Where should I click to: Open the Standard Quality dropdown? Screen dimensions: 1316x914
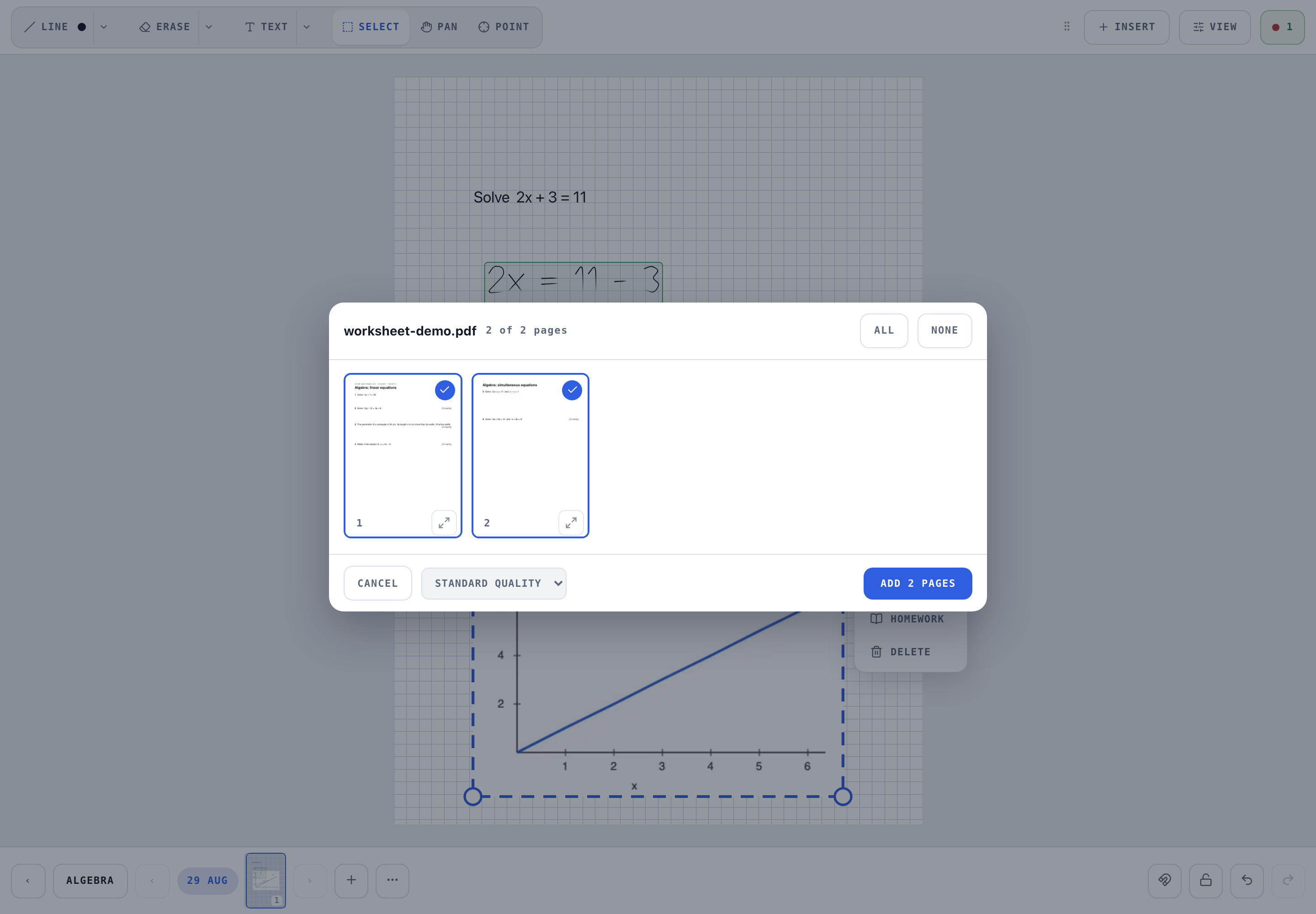click(493, 583)
